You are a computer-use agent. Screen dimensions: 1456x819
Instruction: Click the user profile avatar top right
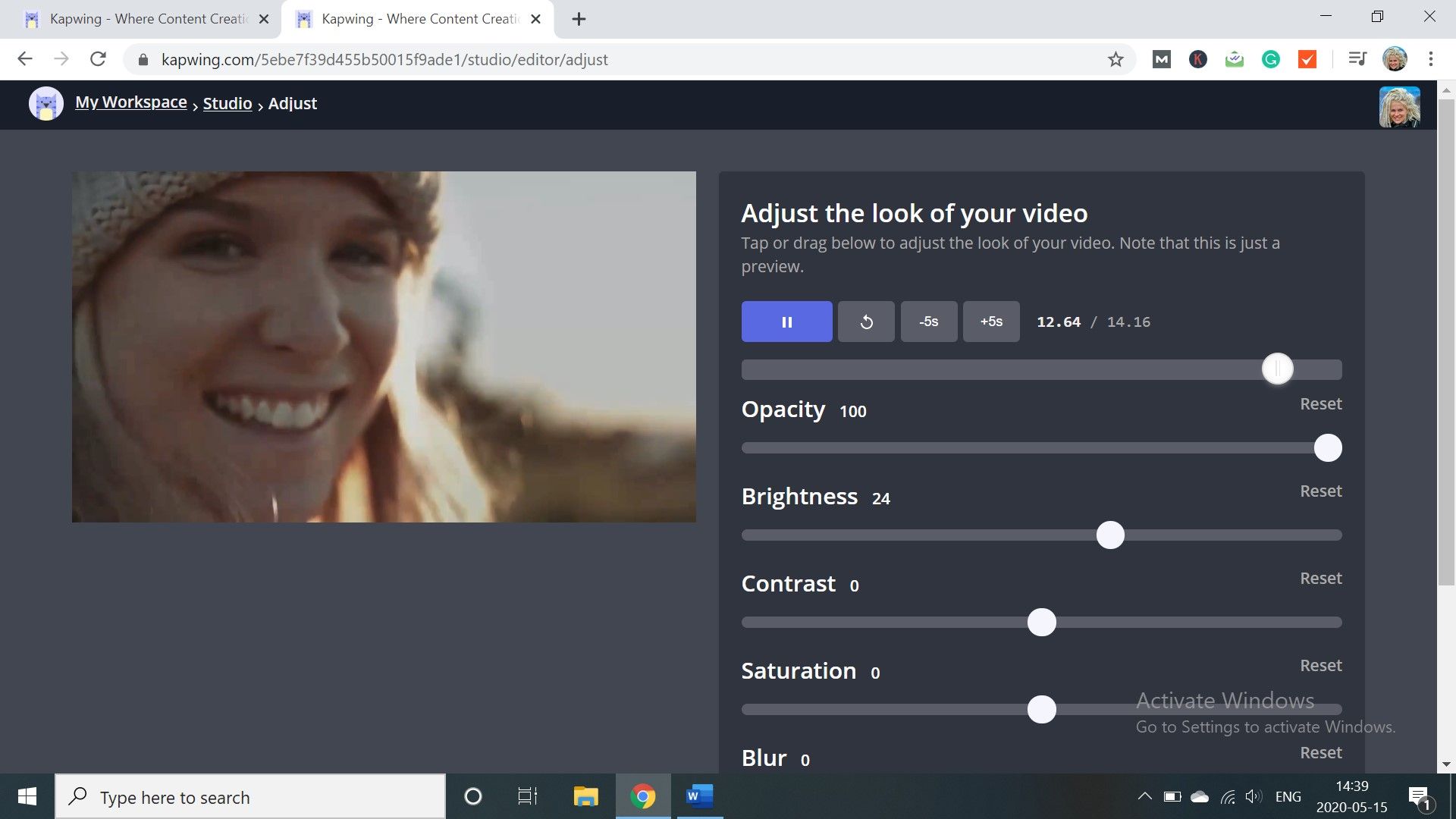1400,106
